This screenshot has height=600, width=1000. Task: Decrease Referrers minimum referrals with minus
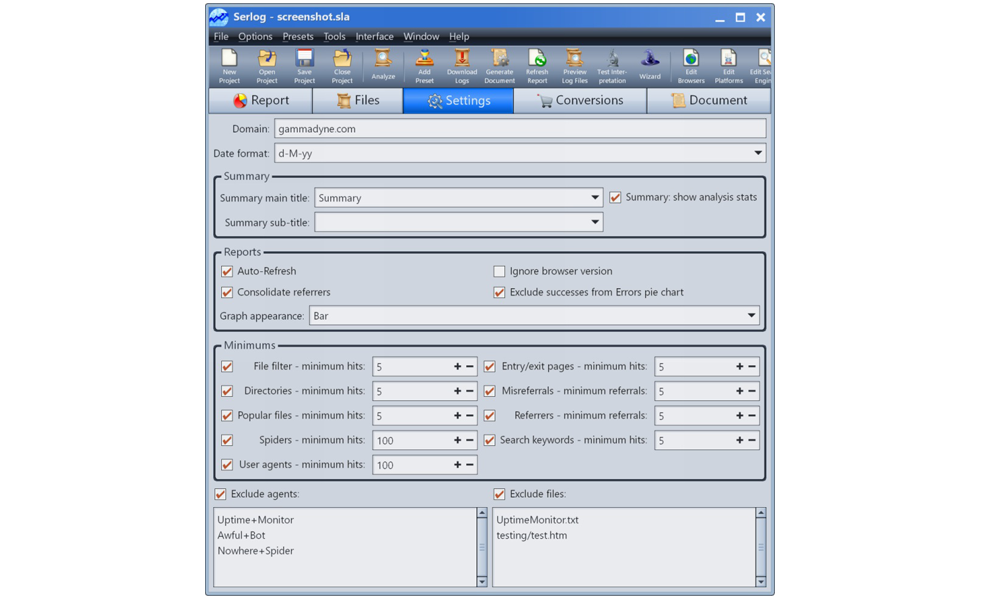(x=752, y=416)
